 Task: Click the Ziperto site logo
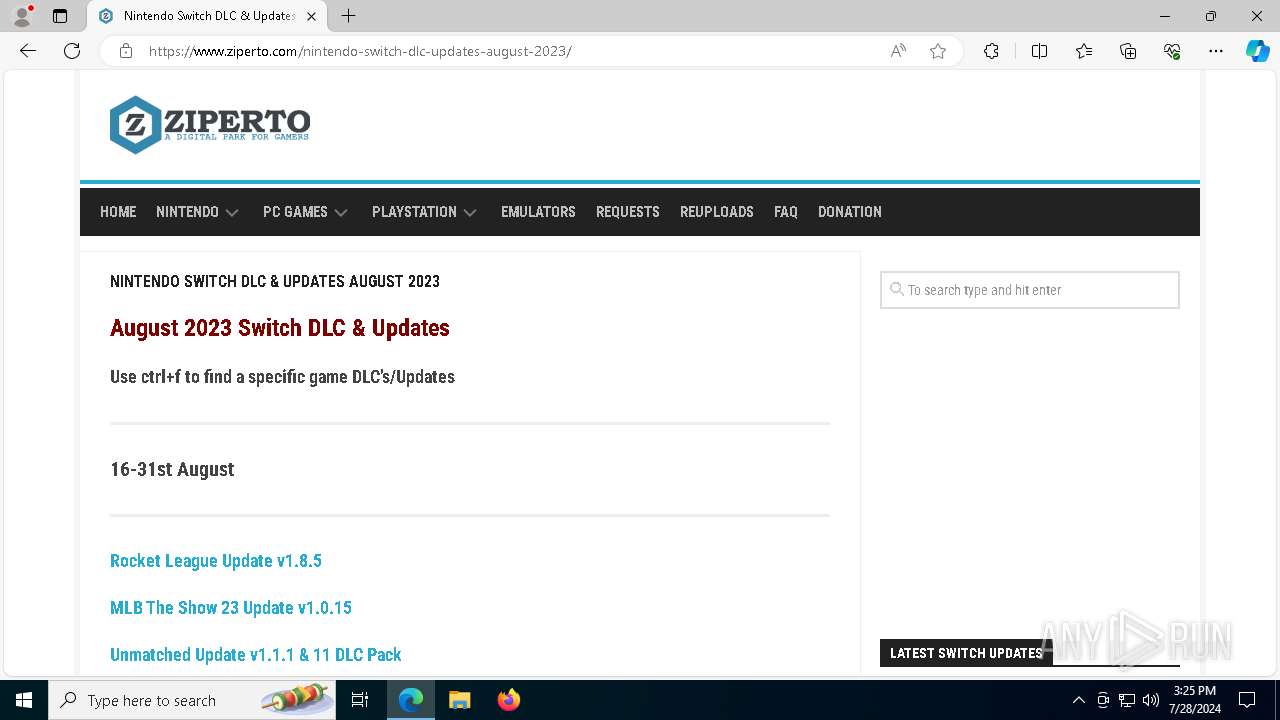[210, 125]
